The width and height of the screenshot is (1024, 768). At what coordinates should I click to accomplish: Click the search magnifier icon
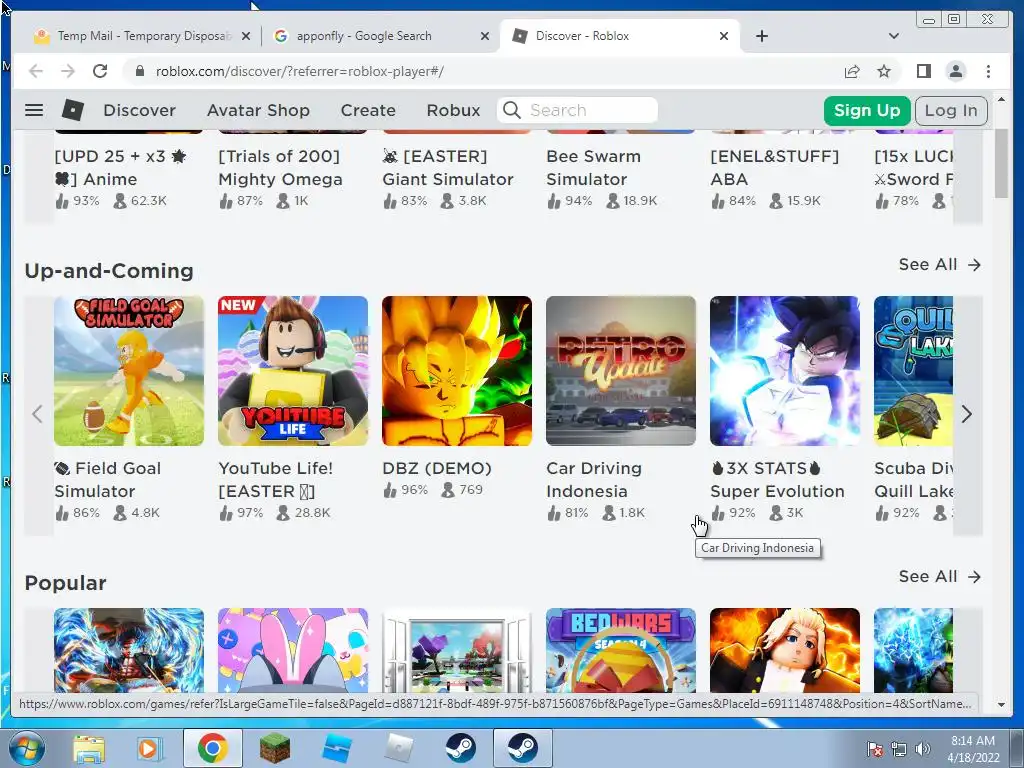click(512, 110)
